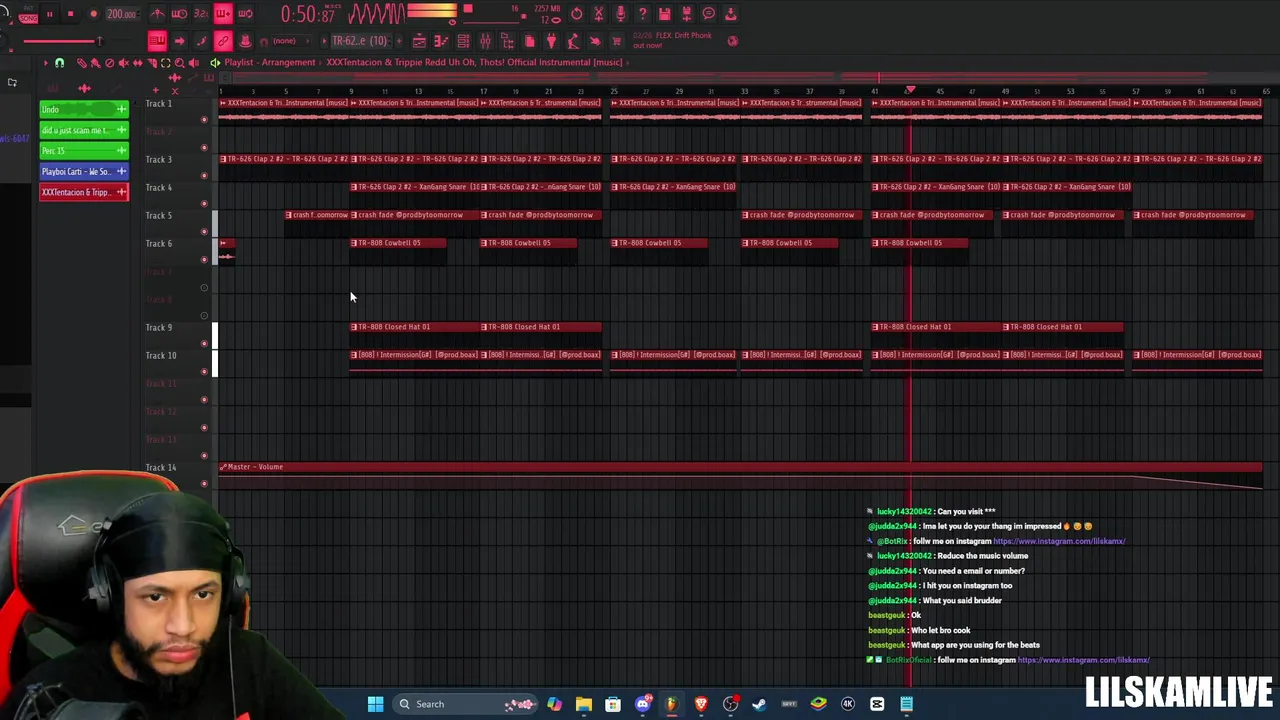This screenshot has width=1280, height=720.
Task: Mute Track 5 with its dot
Action: pos(204,232)
